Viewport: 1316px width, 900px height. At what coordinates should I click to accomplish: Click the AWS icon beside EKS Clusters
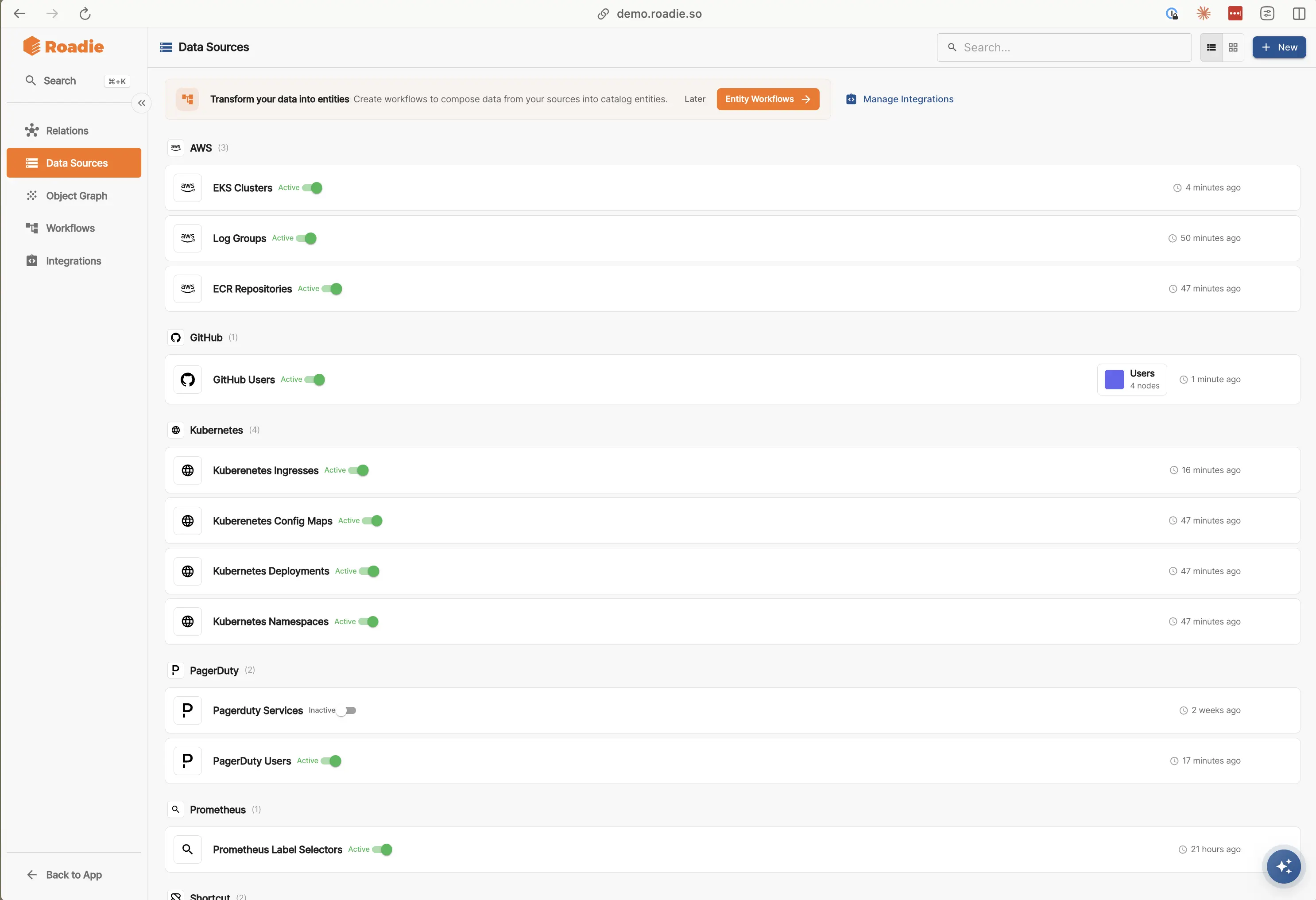pos(187,187)
